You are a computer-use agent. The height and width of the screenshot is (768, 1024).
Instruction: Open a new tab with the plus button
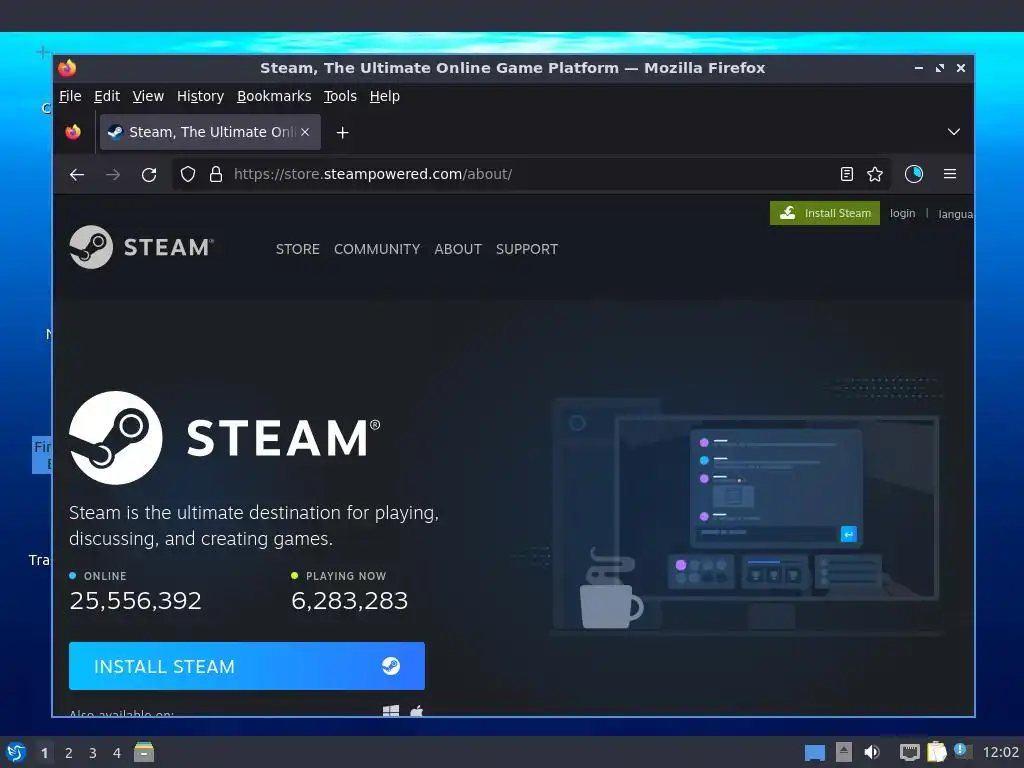(x=342, y=133)
